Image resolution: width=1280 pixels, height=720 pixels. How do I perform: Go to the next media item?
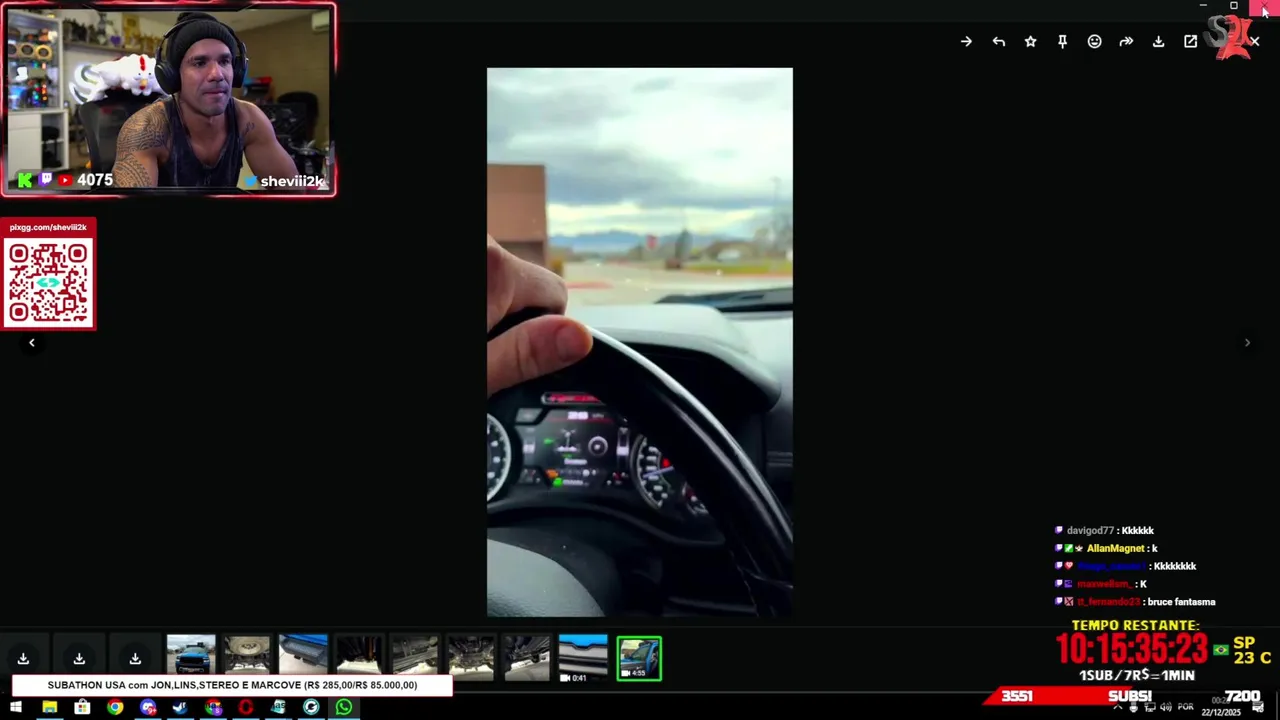coord(1247,343)
